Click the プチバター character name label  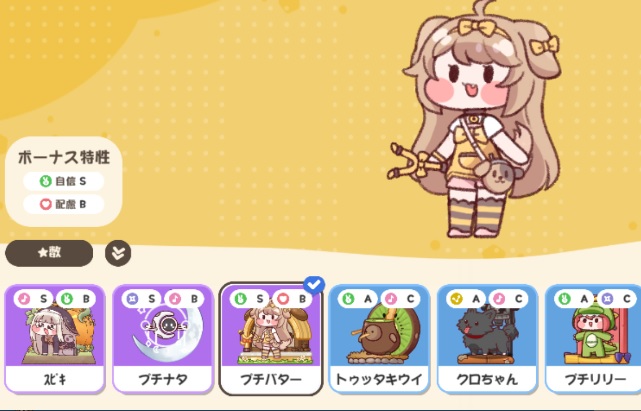point(271,380)
